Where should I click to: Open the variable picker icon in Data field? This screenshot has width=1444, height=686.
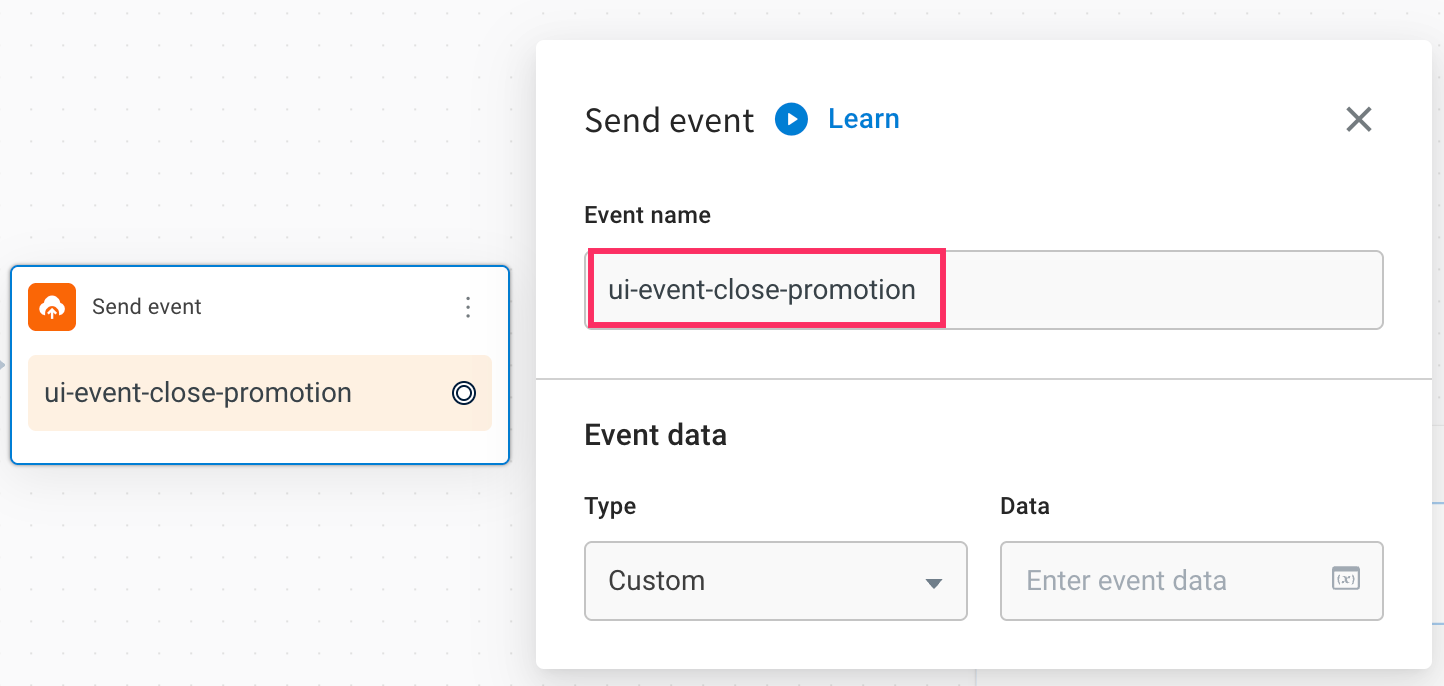click(1346, 578)
